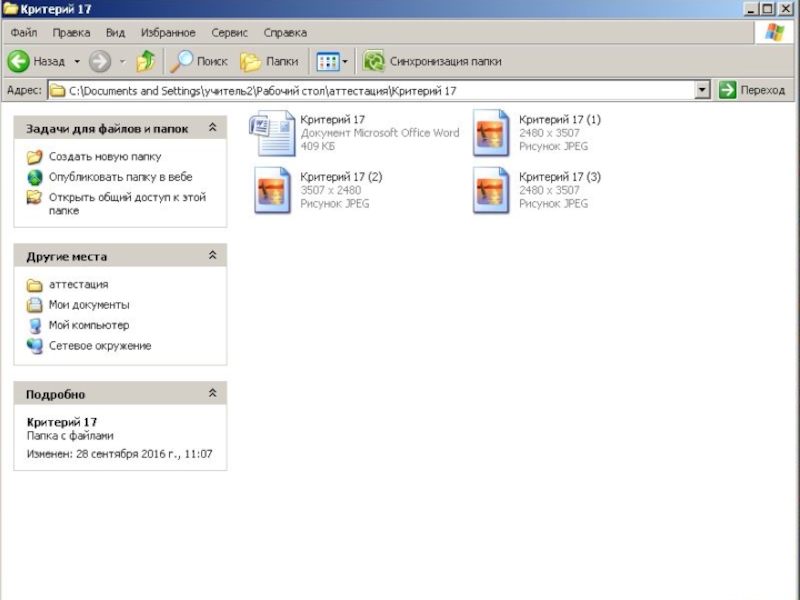Screen dimensions: 800x600
Task: Expand the Views dropdown arrow
Action: click(345, 62)
